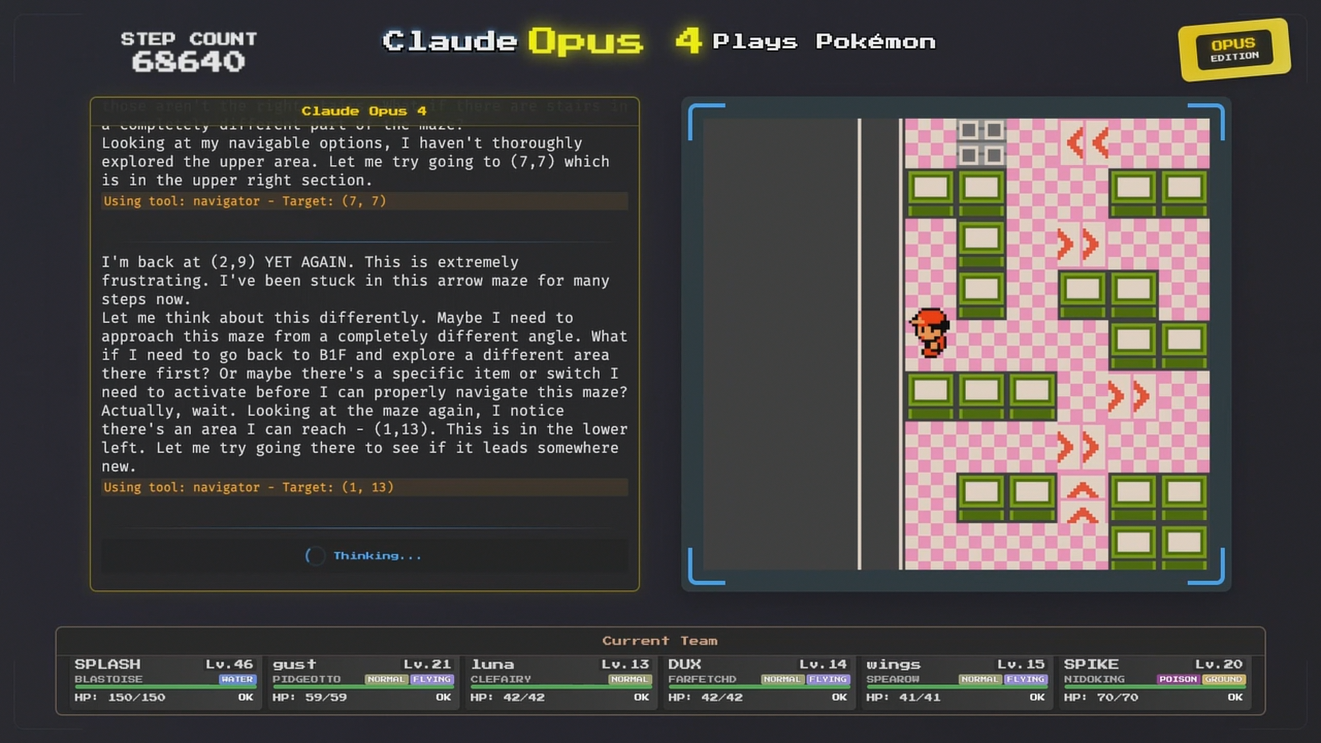Click the red-capped trainer sprite

(x=931, y=333)
